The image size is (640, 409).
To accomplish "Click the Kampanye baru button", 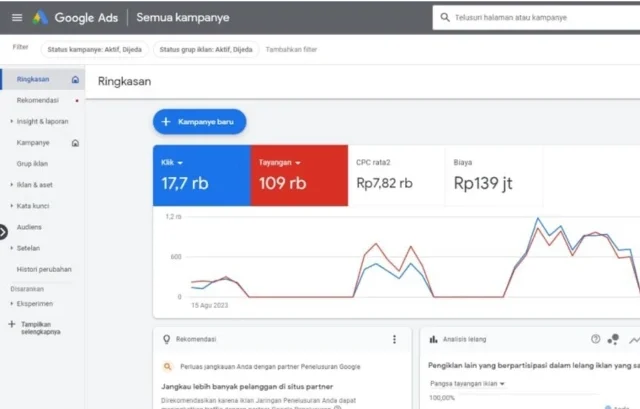I will [x=199, y=121].
